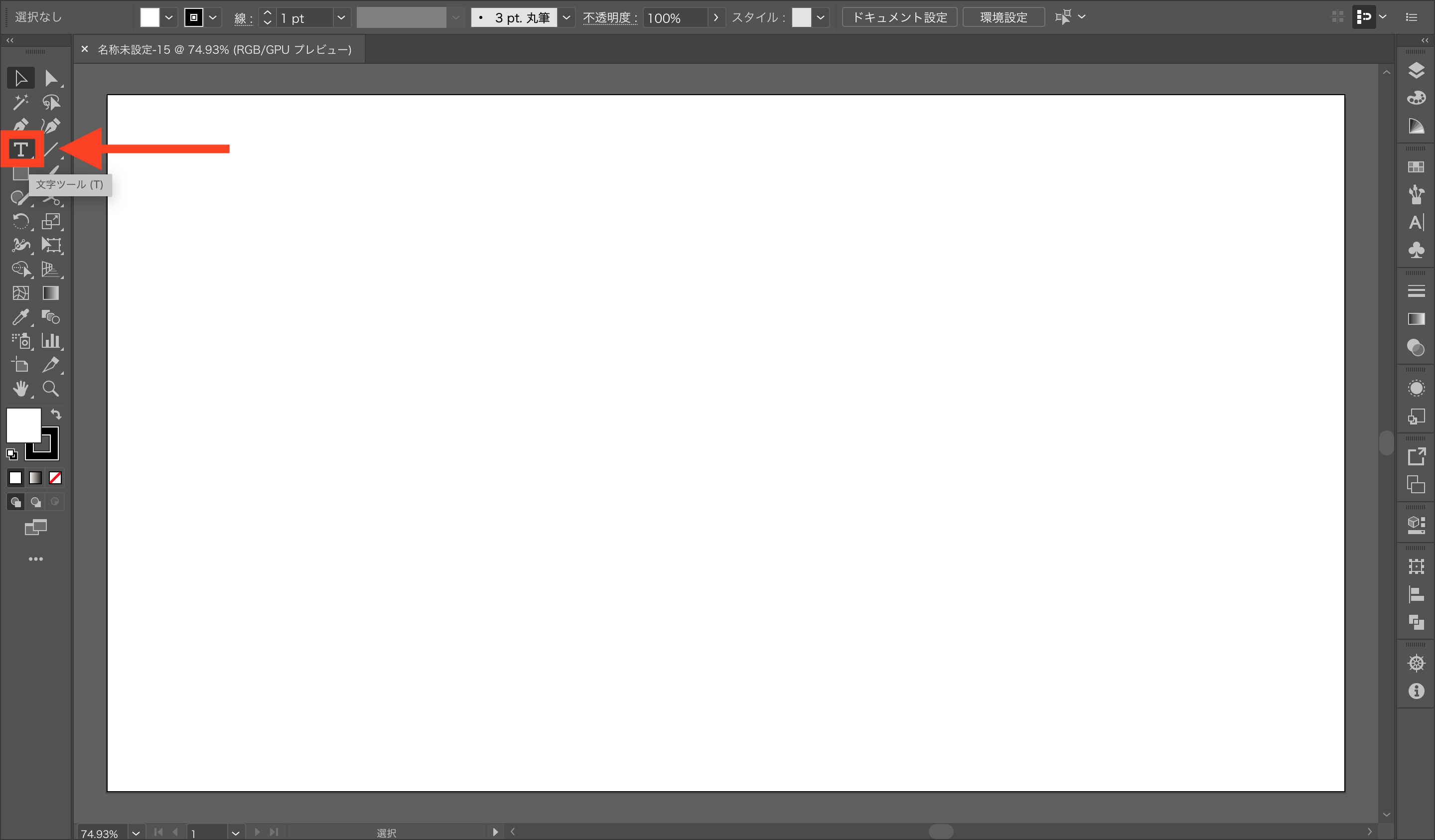Select the Magic Wand tool
Screen dimensions: 1435x840
coord(20,102)
